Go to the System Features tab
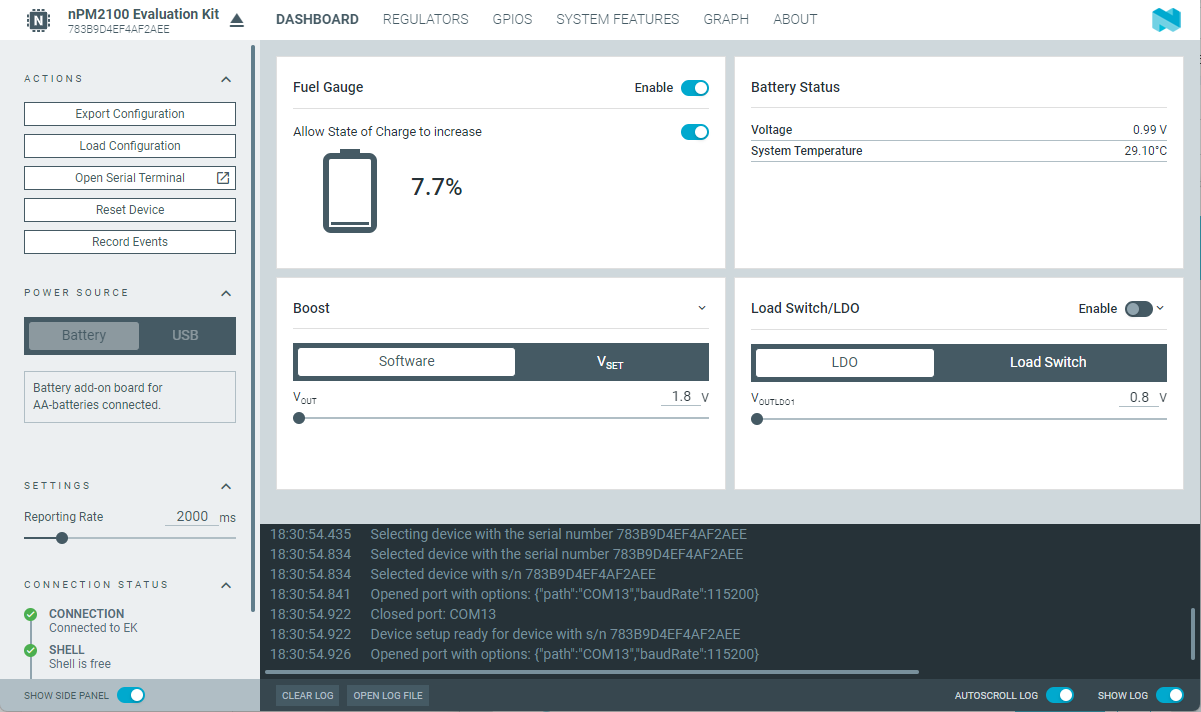This screenshot has width=1201, height=712. point(618,20)
